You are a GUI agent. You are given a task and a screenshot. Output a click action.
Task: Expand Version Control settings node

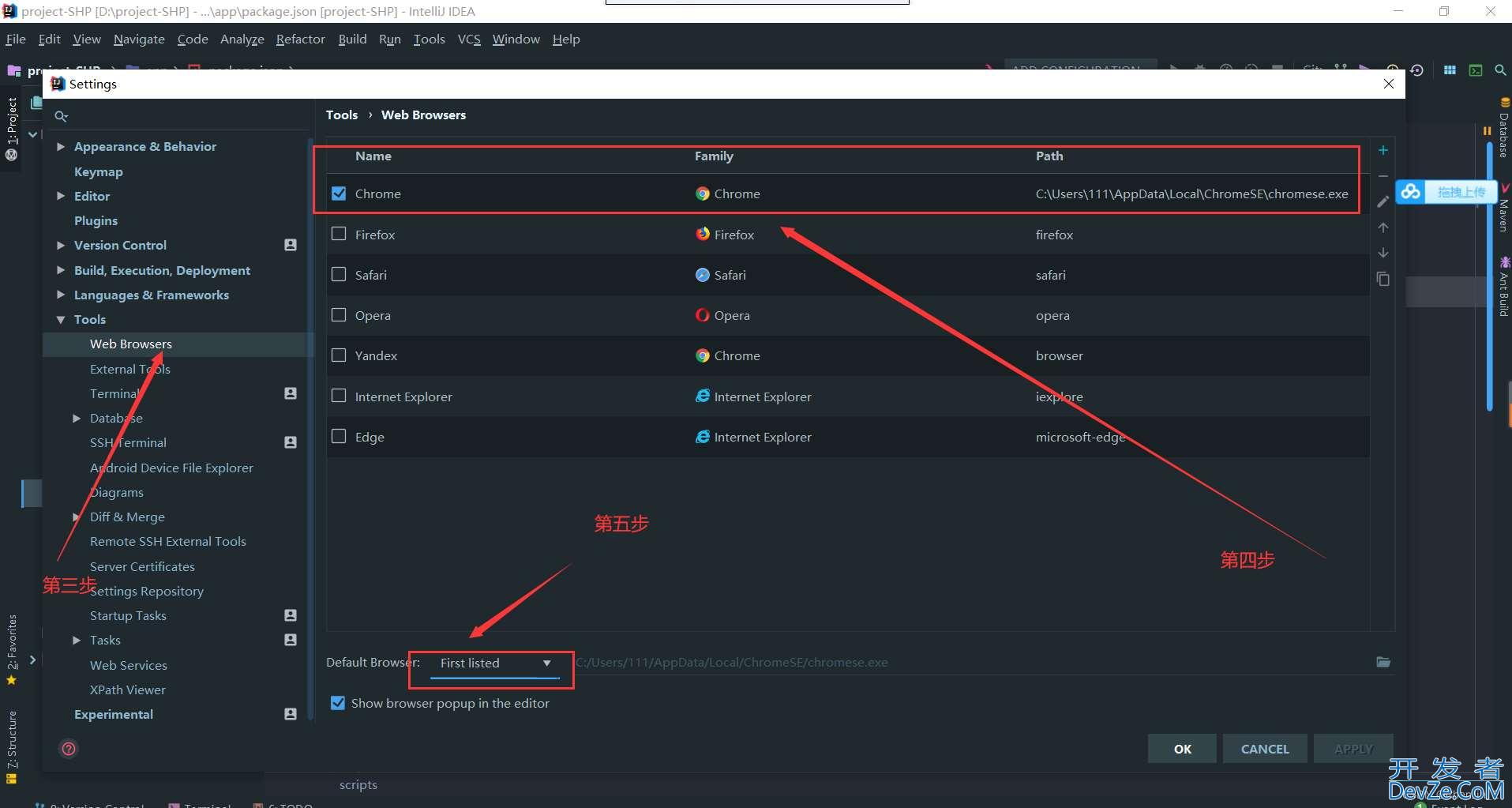point(61,246)
